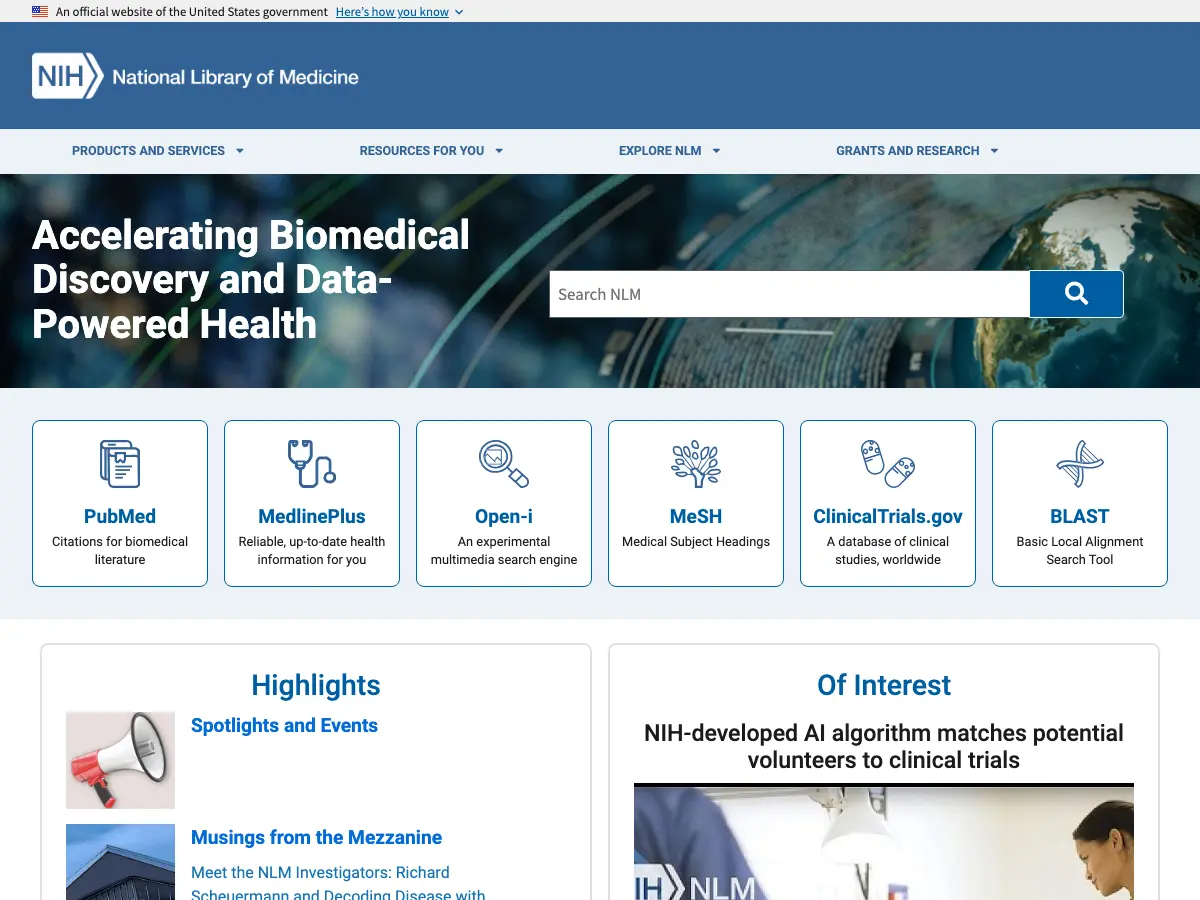The height and width of the screenshot is (900, 1200).
Task: Open the Grants and Research dropdown arrow
Action: point(994,151)
